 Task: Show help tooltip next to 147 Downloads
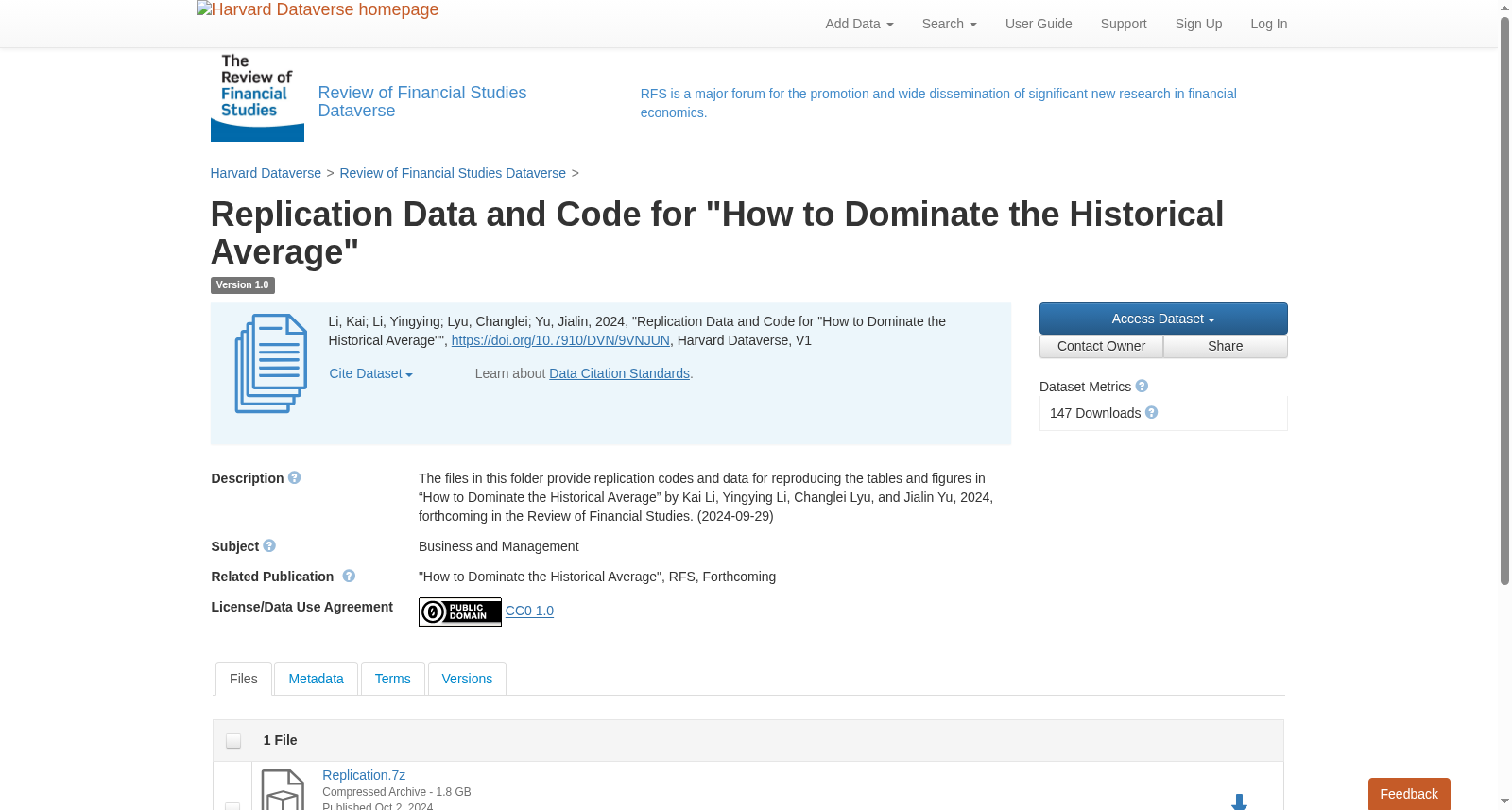1151,412
